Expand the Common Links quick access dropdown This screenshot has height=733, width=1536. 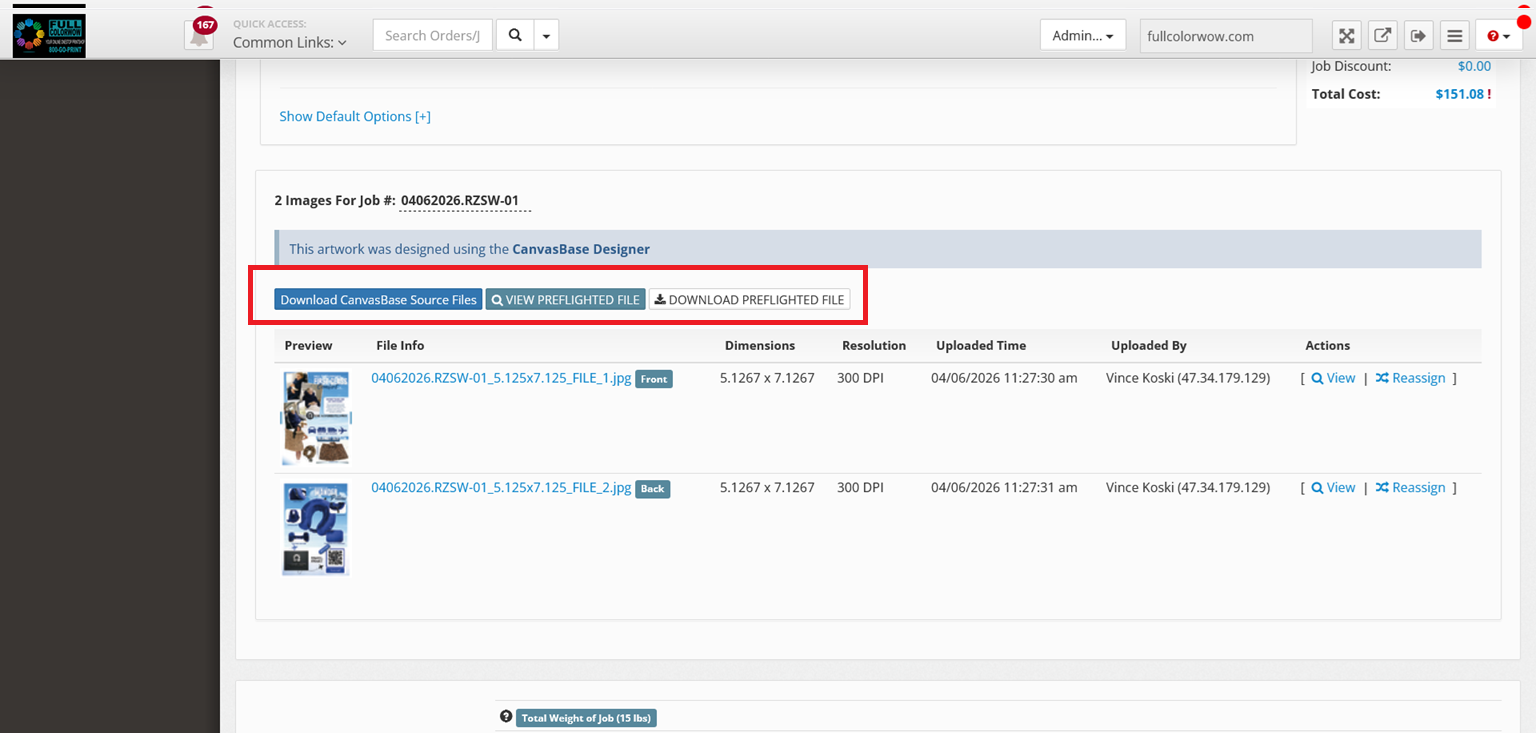290,42
